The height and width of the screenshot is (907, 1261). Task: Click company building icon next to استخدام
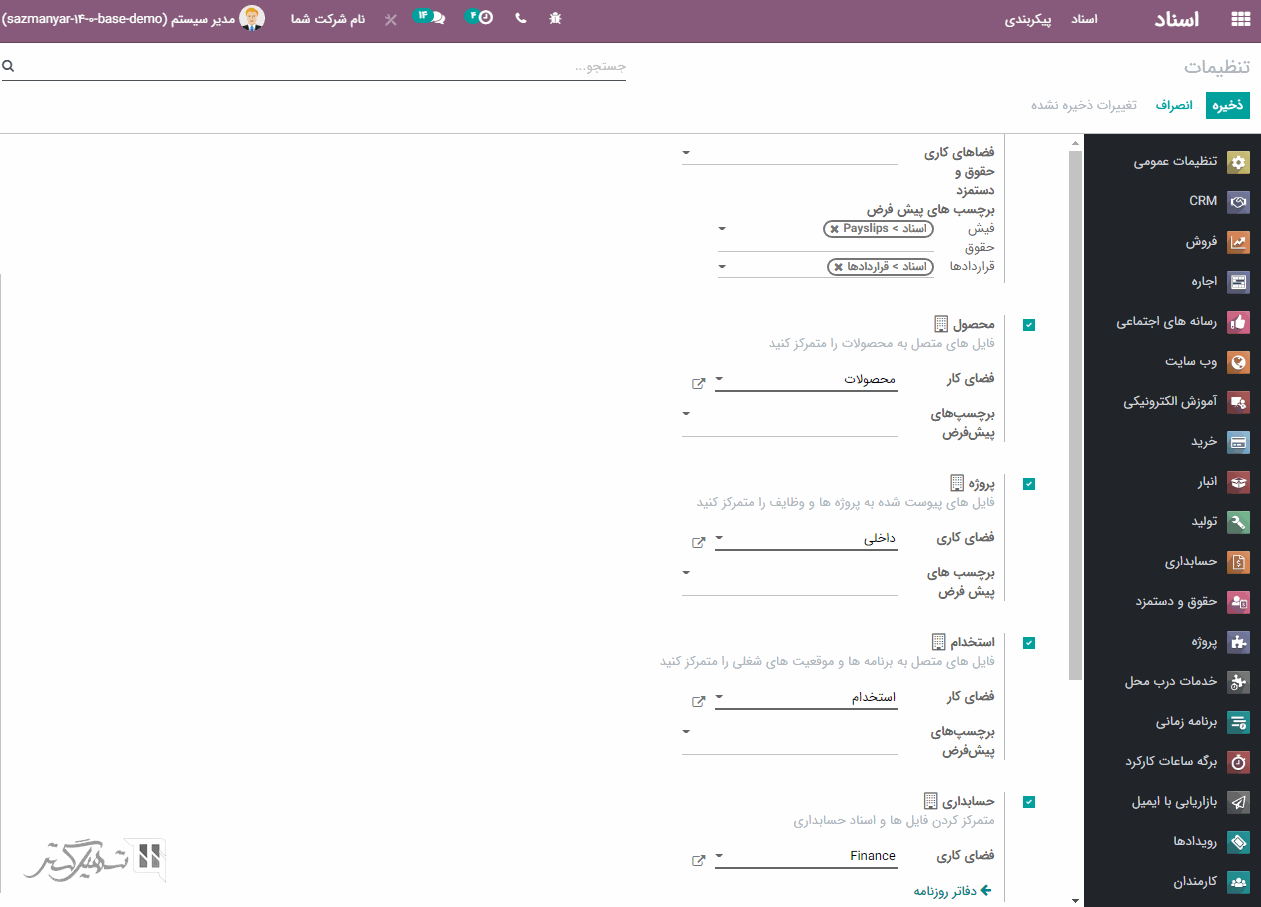(x=938, y=642)
